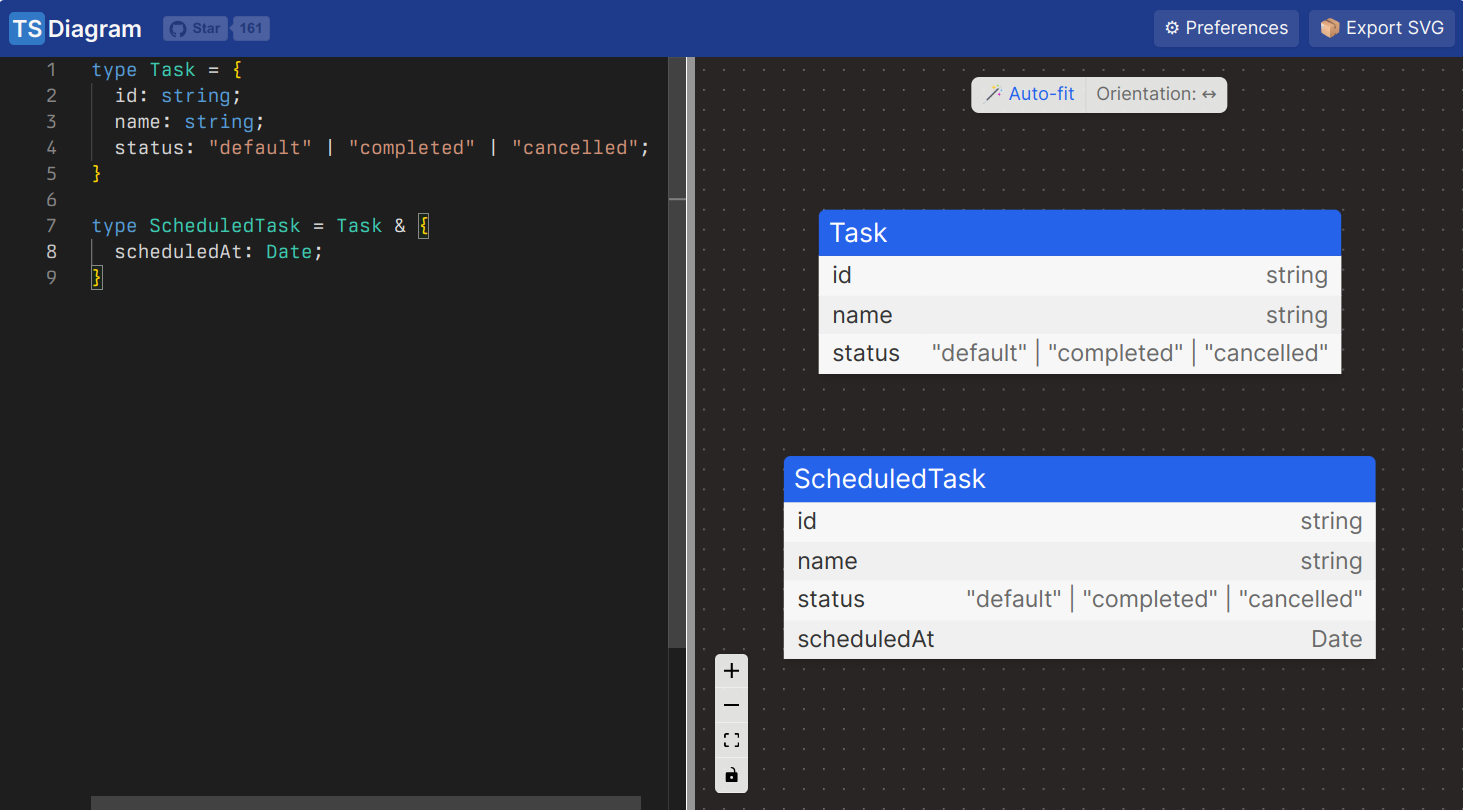Image resolution: width=1463 pixels, height=810 pixels.
Task: Click the panel split divider handle
Action: coord(690,433)
